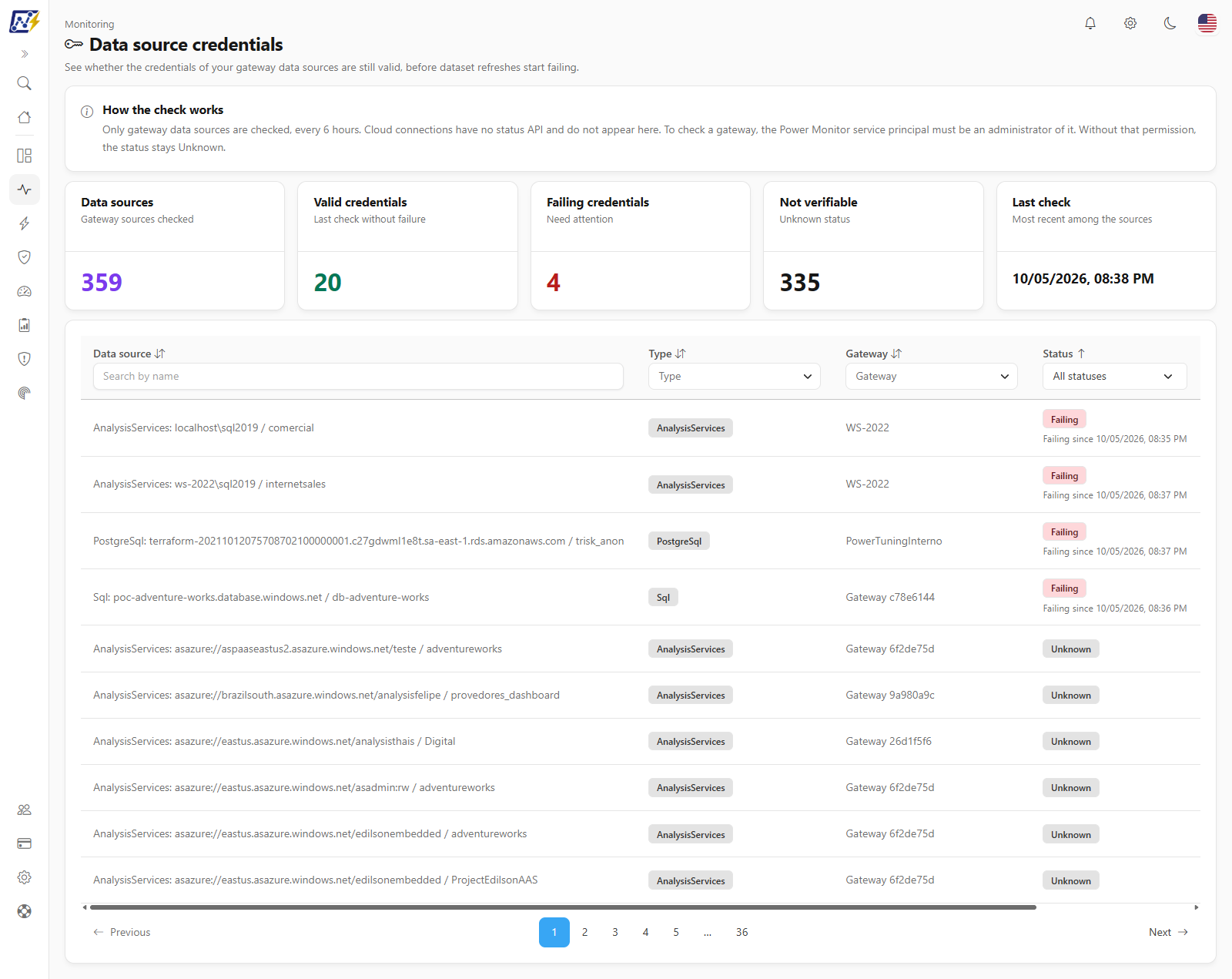This screenshot has height=979, width=1232.
Task: Open the top-right settings gear
Action: point(1130,23)
